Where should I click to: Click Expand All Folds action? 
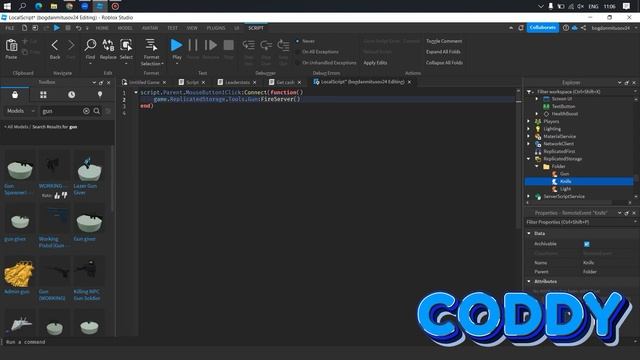coord(443,52)
